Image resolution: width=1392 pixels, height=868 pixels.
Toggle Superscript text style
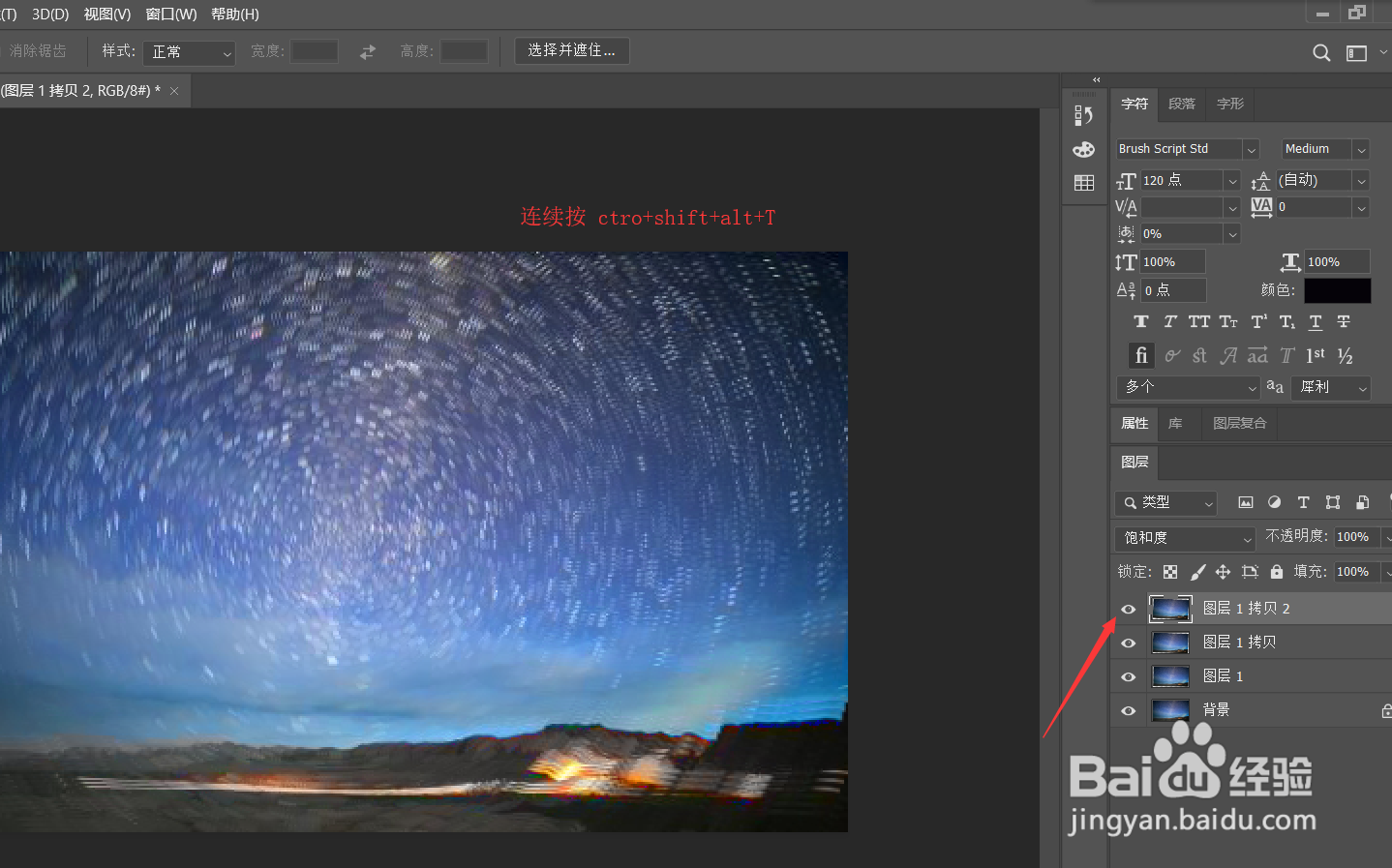coord(1258,322)
